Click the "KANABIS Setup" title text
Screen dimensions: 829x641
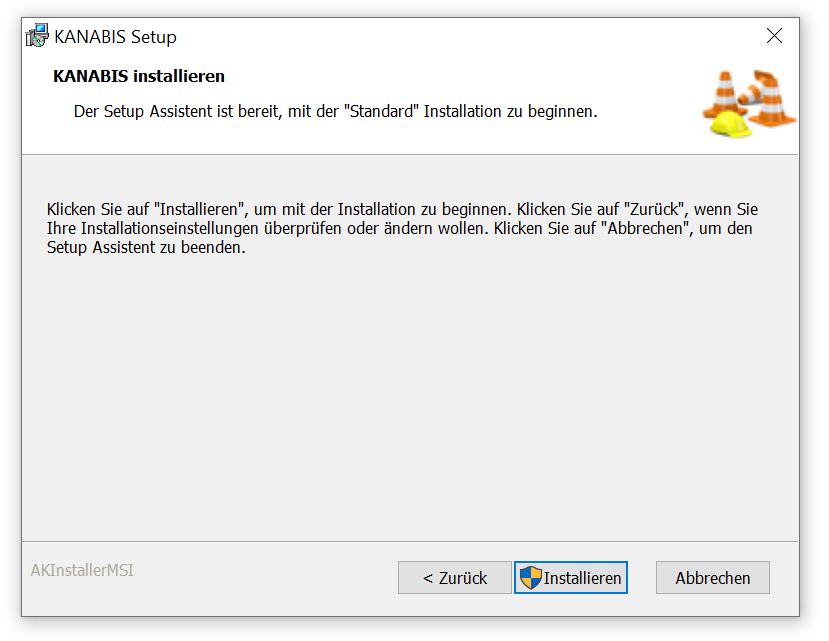[x=115, y=37]
